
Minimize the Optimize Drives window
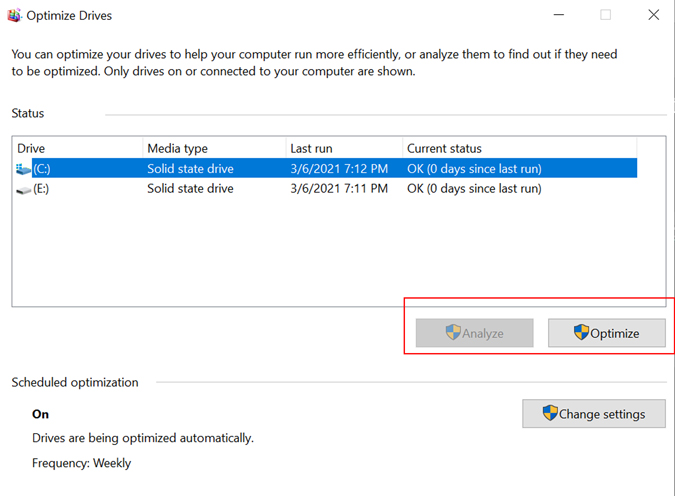click(x=559, y=15)
